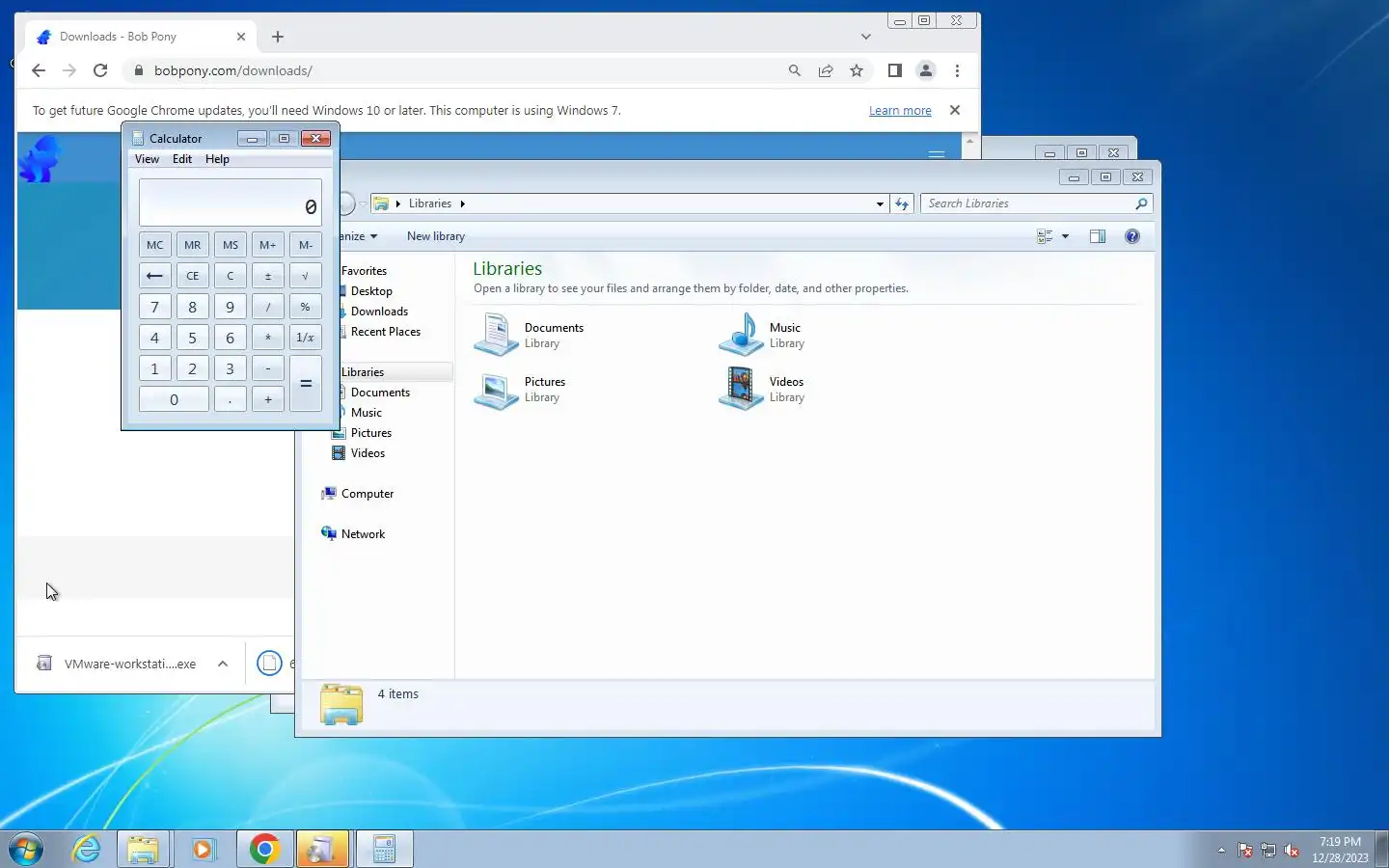Open Chrome's three-dot menu
The width and height of the screenshot is (1389, 868).
coord(957,70)
